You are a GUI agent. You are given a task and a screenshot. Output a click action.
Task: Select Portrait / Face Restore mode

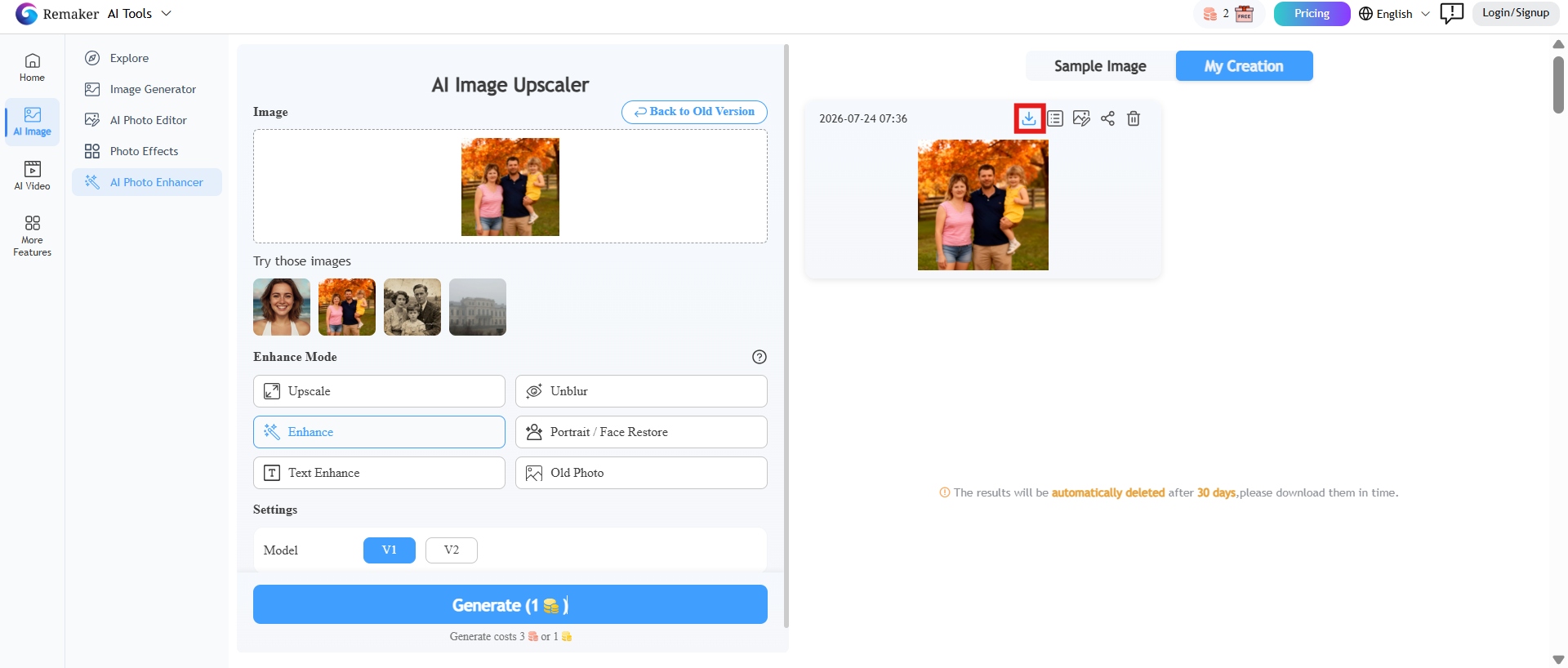(x=641, y=432)
